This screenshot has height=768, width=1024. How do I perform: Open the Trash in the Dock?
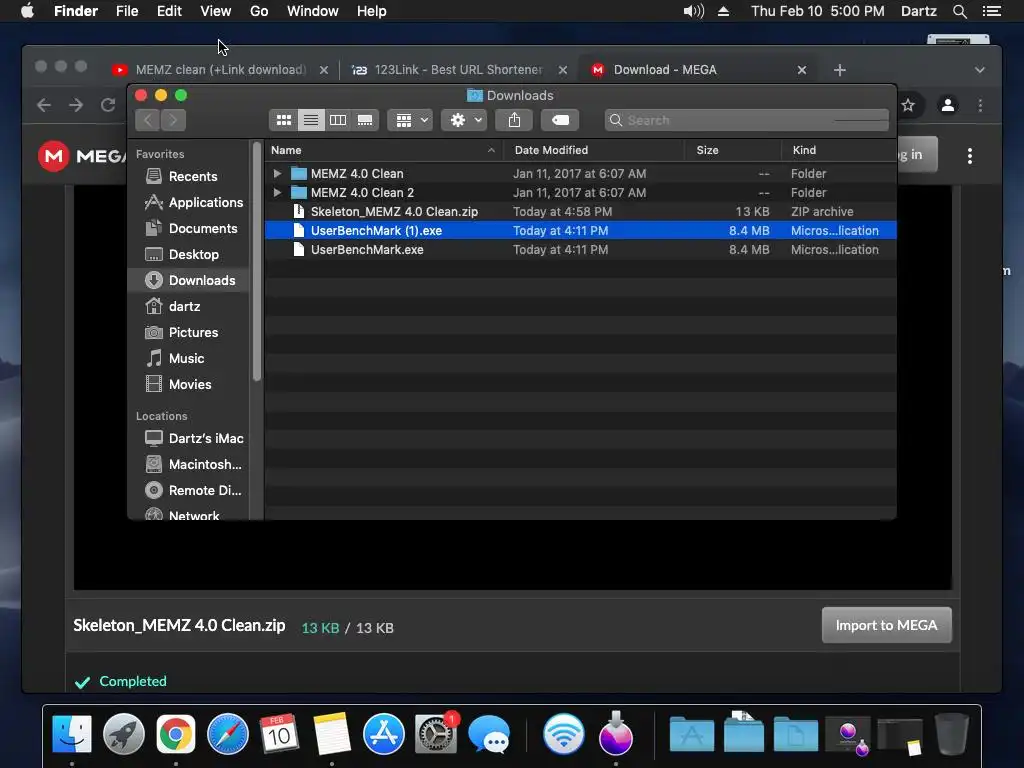click(x=952, y=734)
